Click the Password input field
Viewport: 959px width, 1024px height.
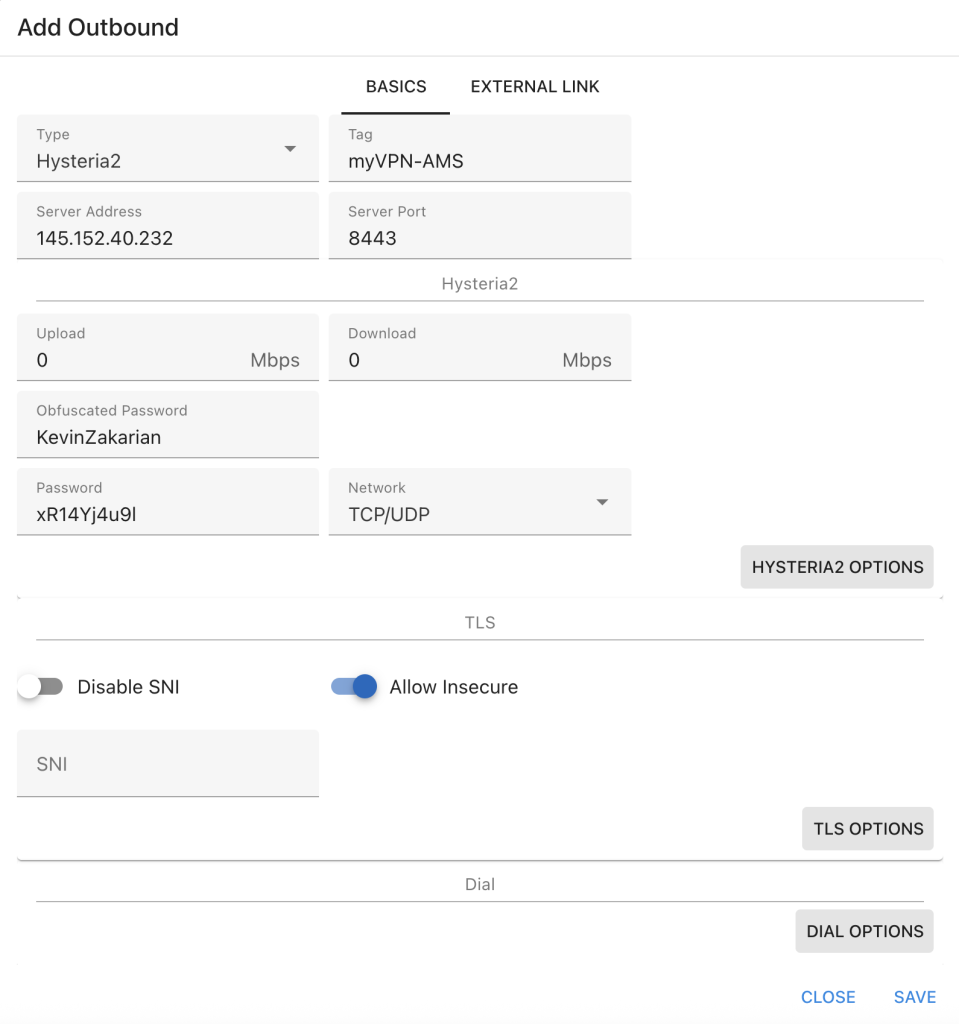click(167, 515)
